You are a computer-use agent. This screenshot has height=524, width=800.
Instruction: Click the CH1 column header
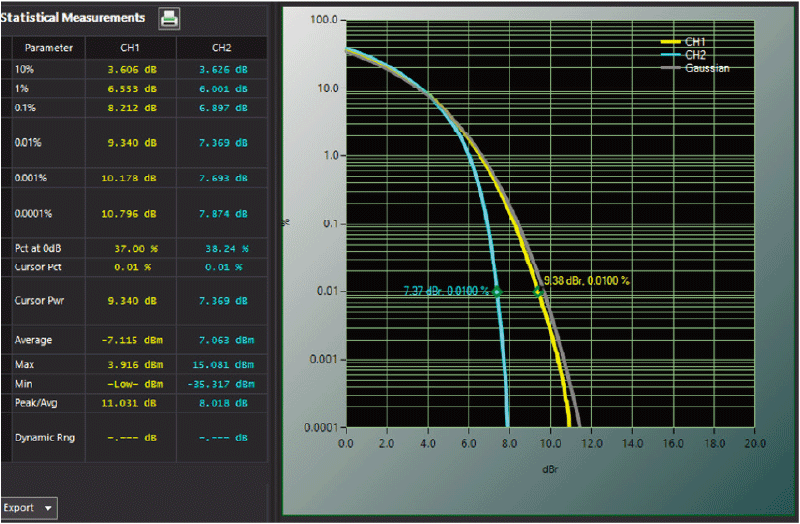click(x=131, y=48)
